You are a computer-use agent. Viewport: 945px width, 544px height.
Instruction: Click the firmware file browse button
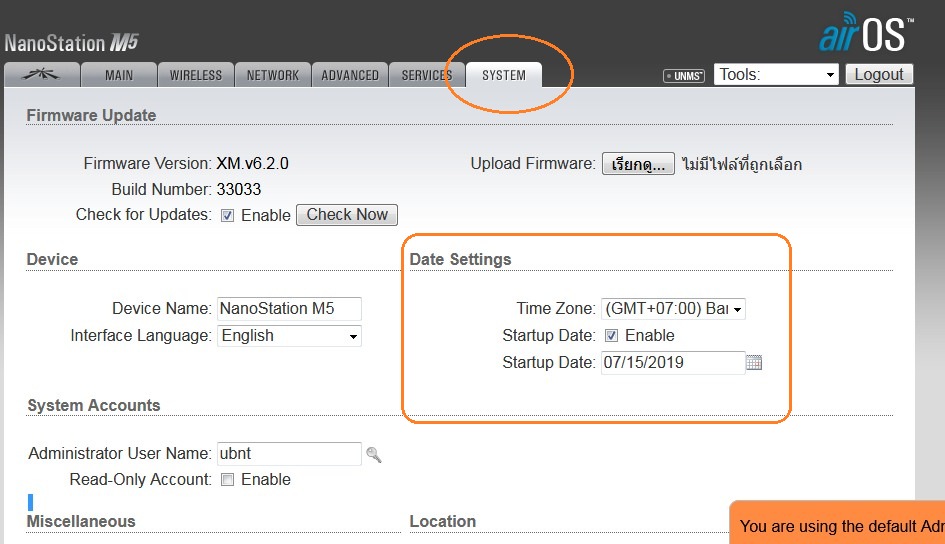click(x=638, y=164)
